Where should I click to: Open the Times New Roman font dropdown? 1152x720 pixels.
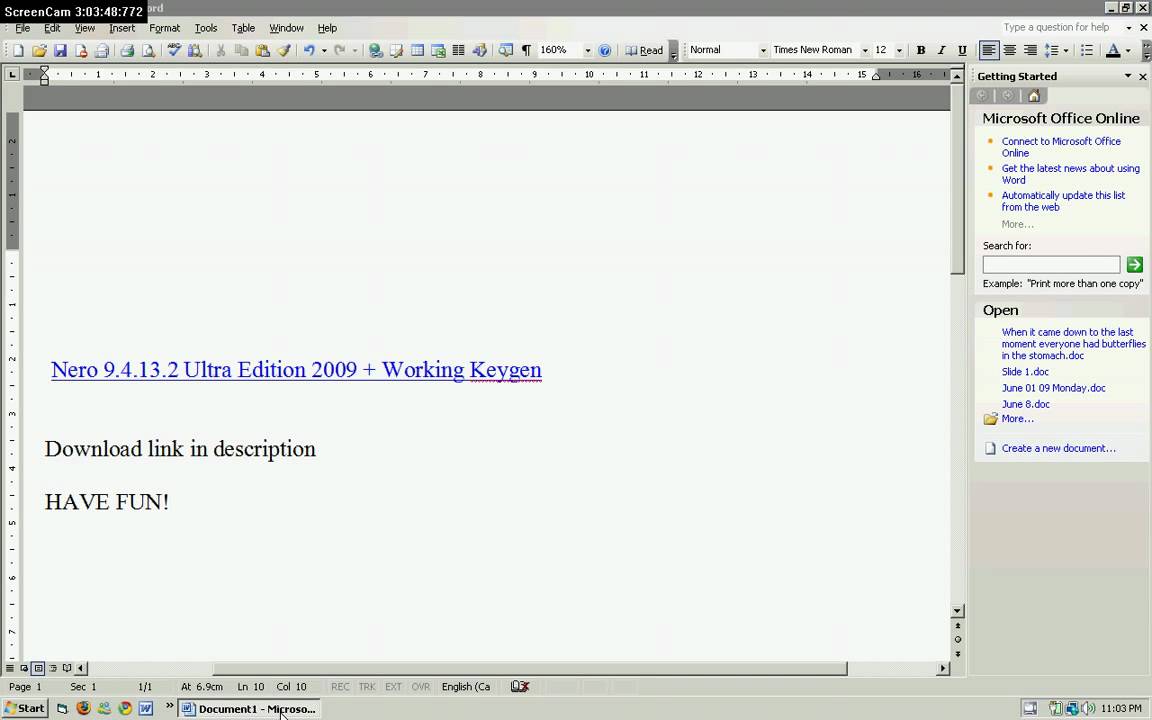pos(865,51)
